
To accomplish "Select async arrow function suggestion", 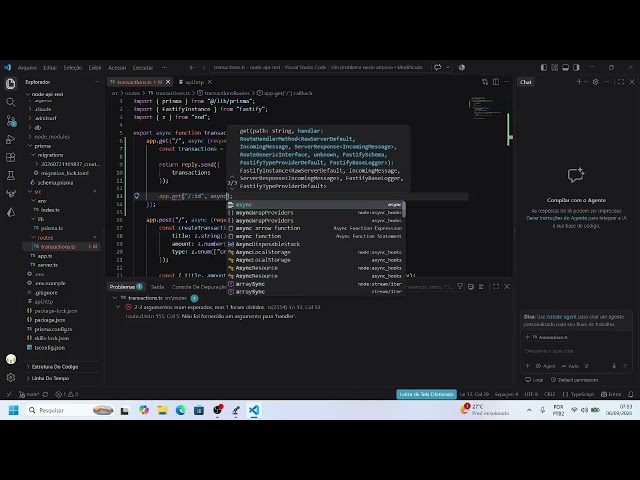I will tap(316, 228).
